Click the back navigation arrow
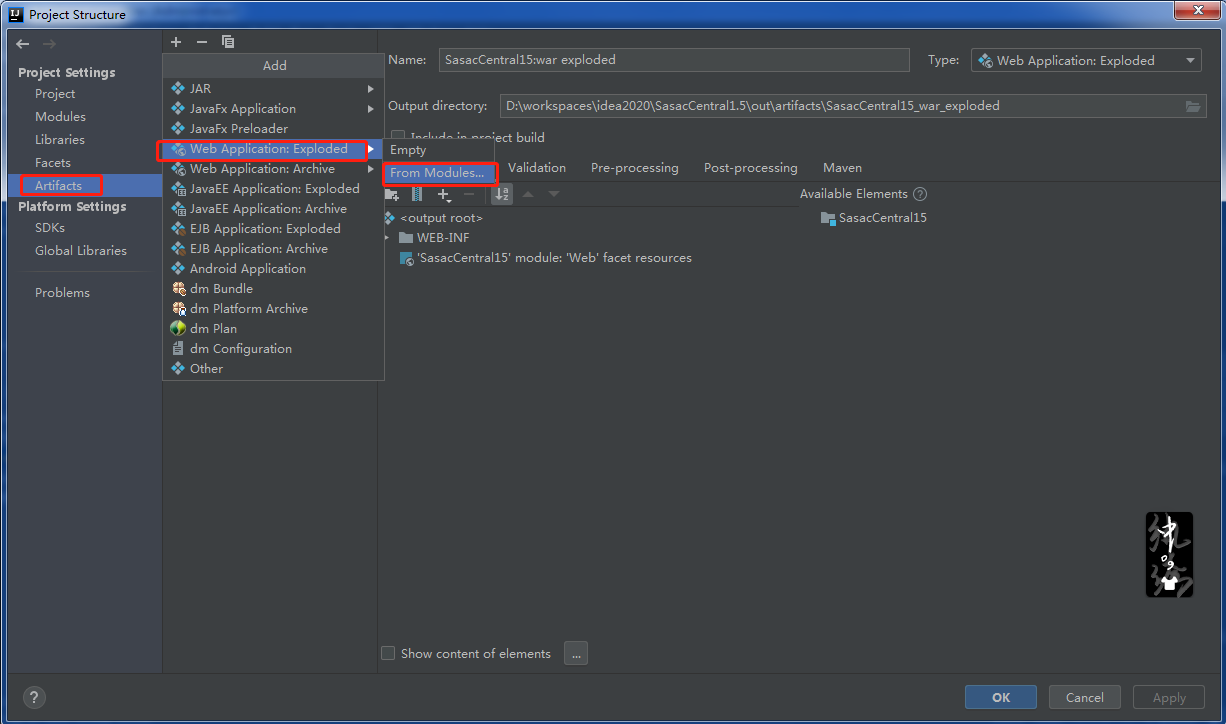The height and width of the screenshot is (724, 1226). click(23, 44)
